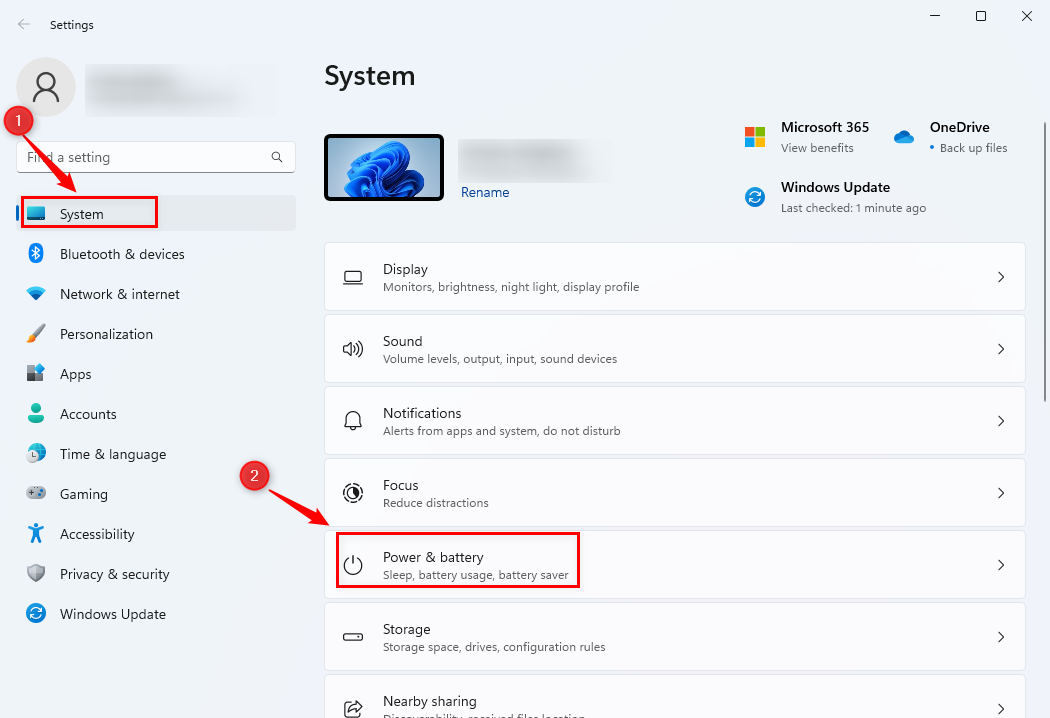Click the Nearby sharing share icon
Image resolution: width=1050 pixels, height=718 pixels.
[353, 708]
